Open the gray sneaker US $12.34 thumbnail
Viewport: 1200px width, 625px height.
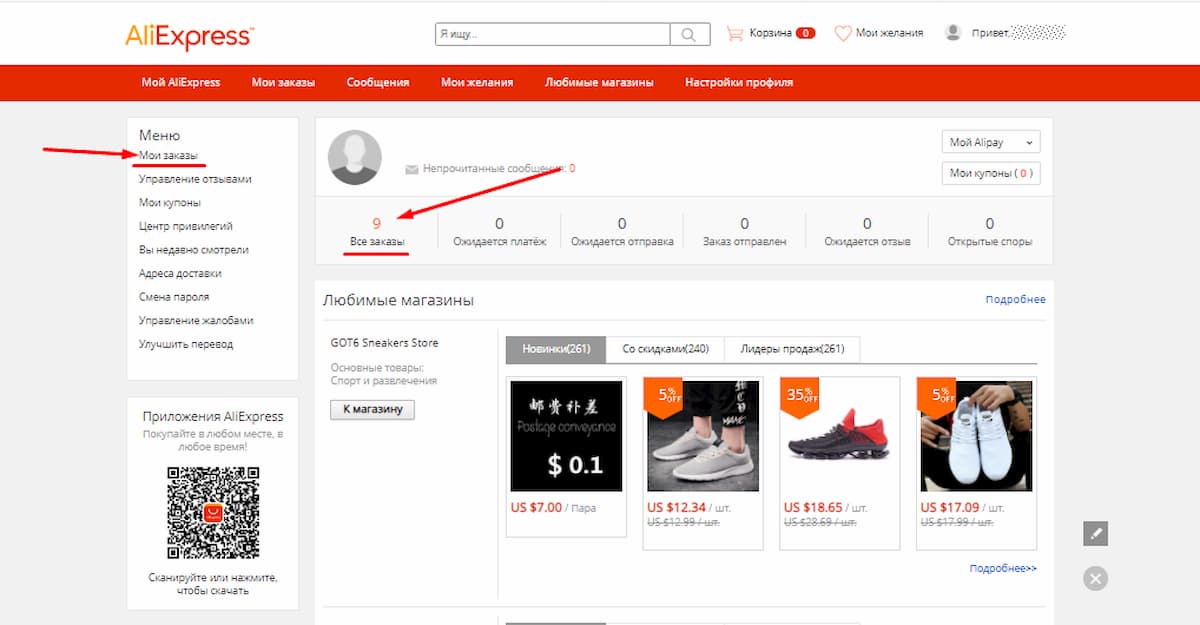[703, 436]
